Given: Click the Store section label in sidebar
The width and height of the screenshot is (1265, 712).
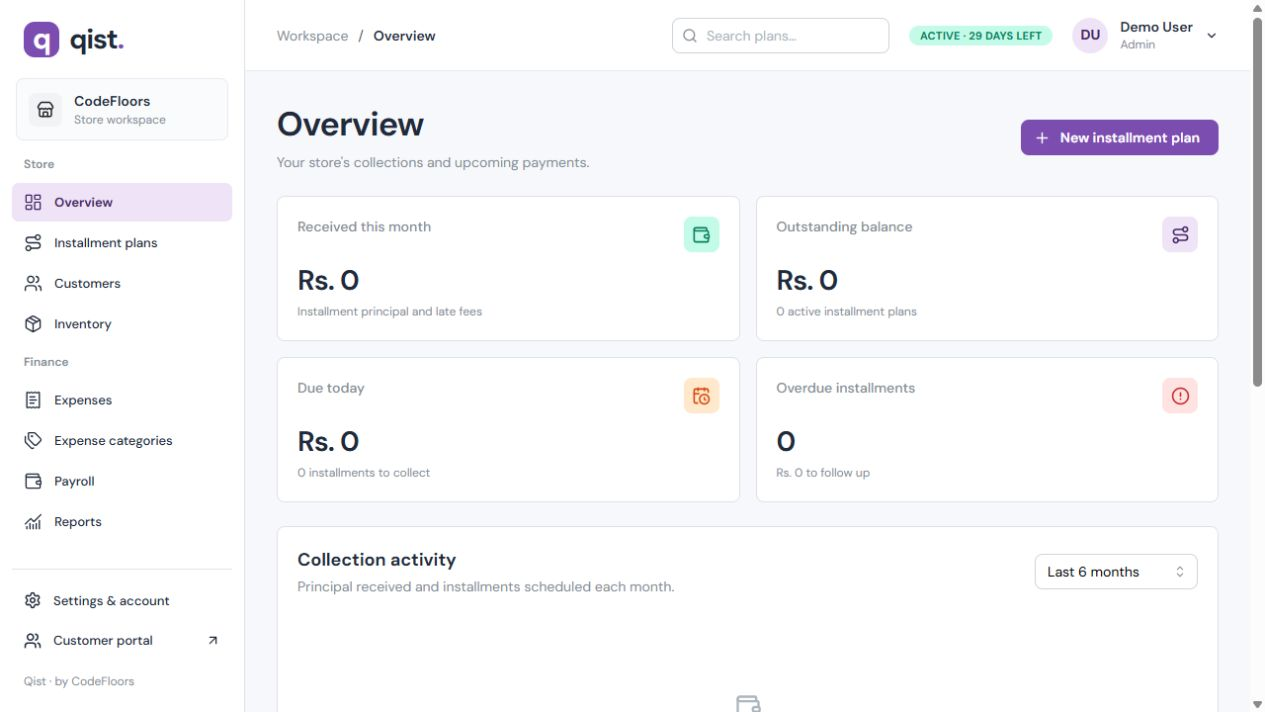Looking at the screenshot, I should tap(39, 164).
